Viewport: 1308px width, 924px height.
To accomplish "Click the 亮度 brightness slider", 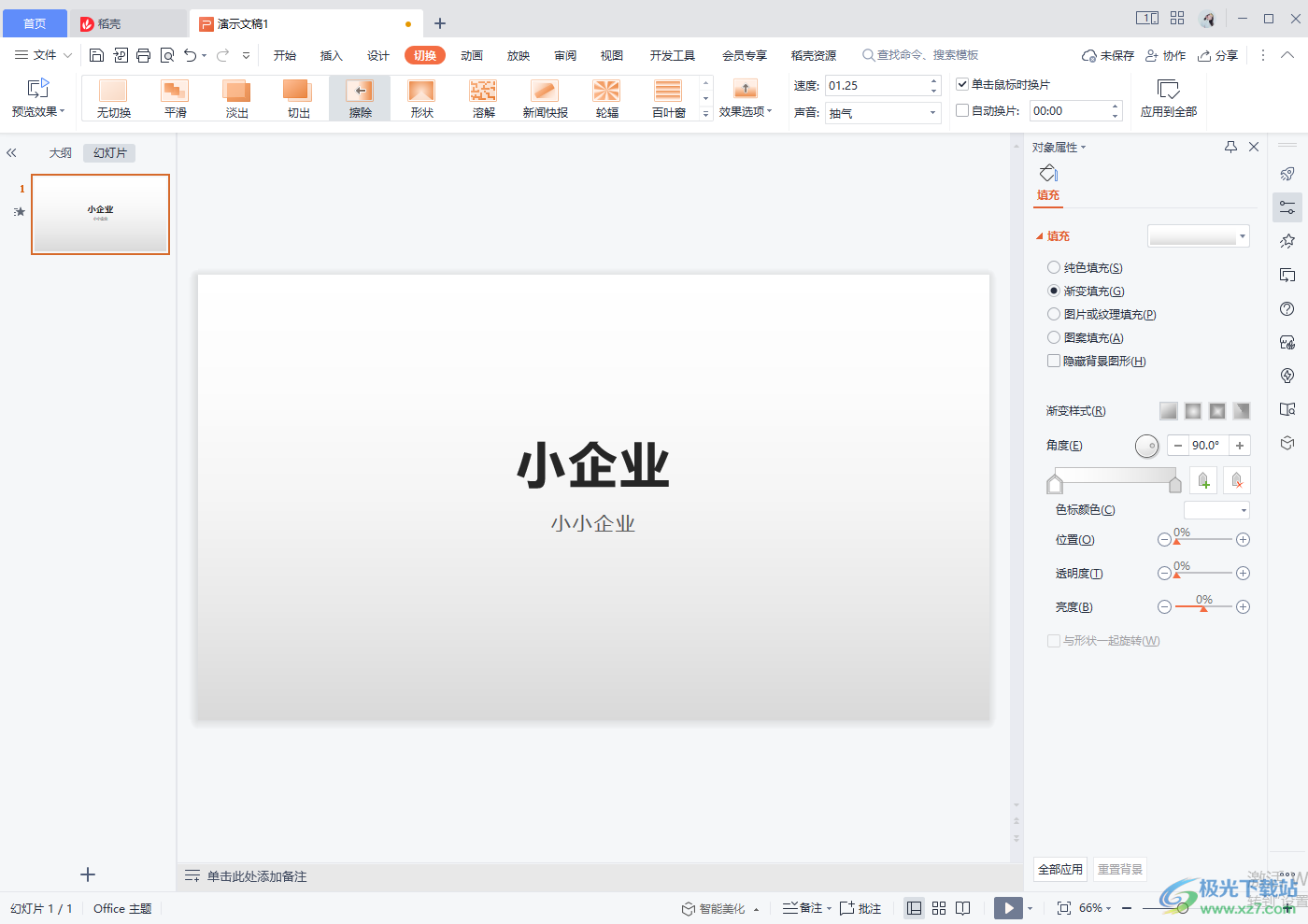I will 1203,607.
